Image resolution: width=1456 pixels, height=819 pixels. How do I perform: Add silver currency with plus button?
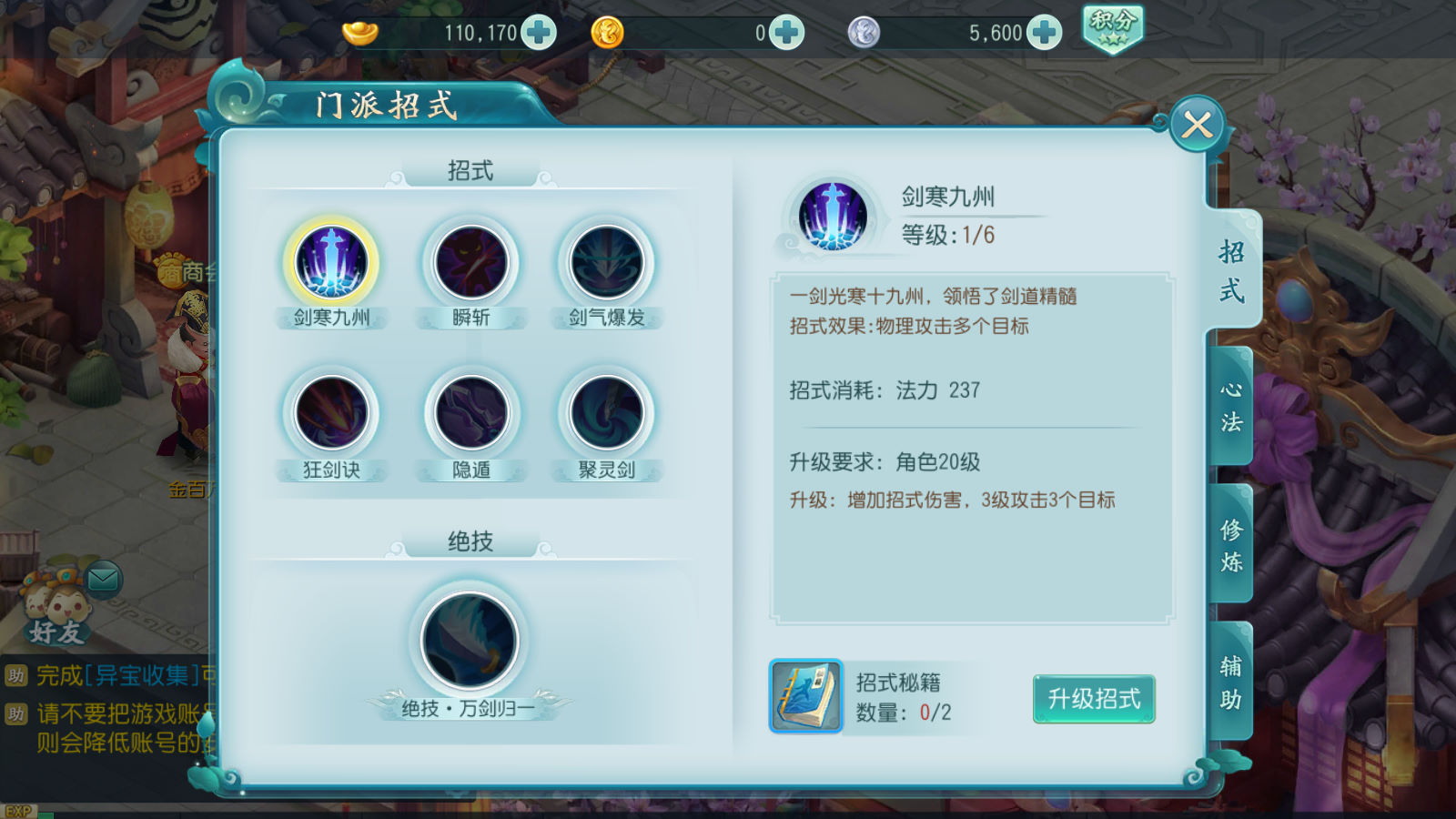[x=1044, y=33]
